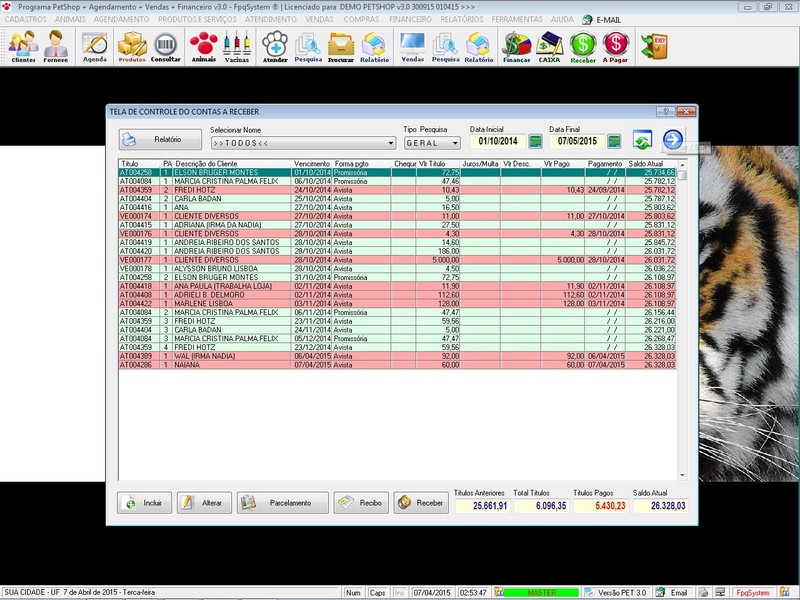Expand the Selecionar Nome dropdown
Screen dimensions: 800x600
coord(391,143)
